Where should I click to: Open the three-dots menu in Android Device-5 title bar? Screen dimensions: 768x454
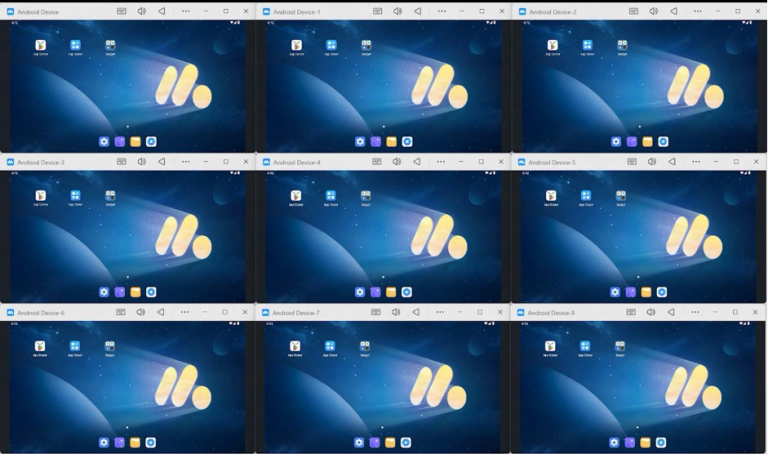pos(696,161)
